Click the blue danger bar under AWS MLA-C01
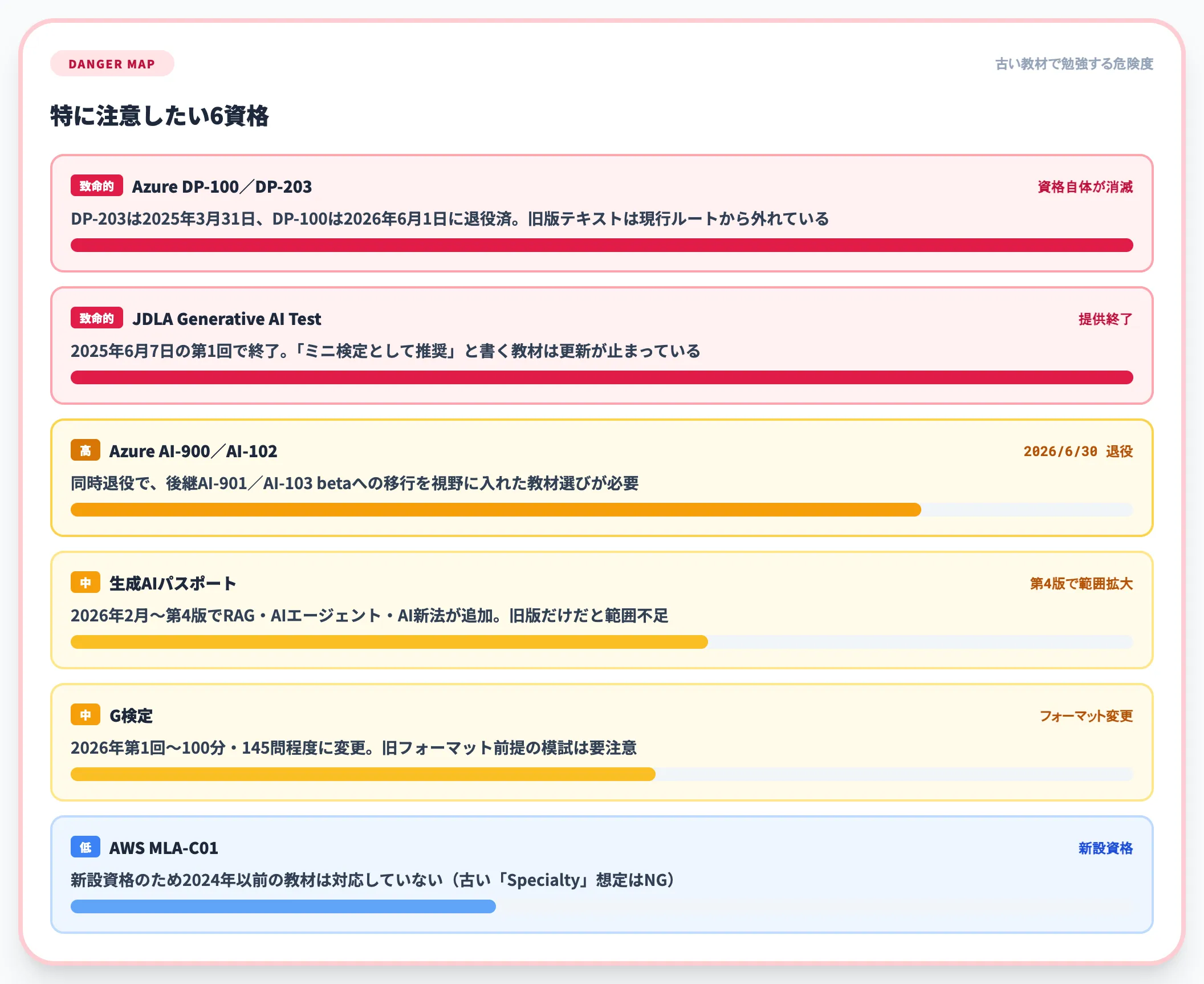Viewport: 1204px width, 984px height. click(283, 906)
